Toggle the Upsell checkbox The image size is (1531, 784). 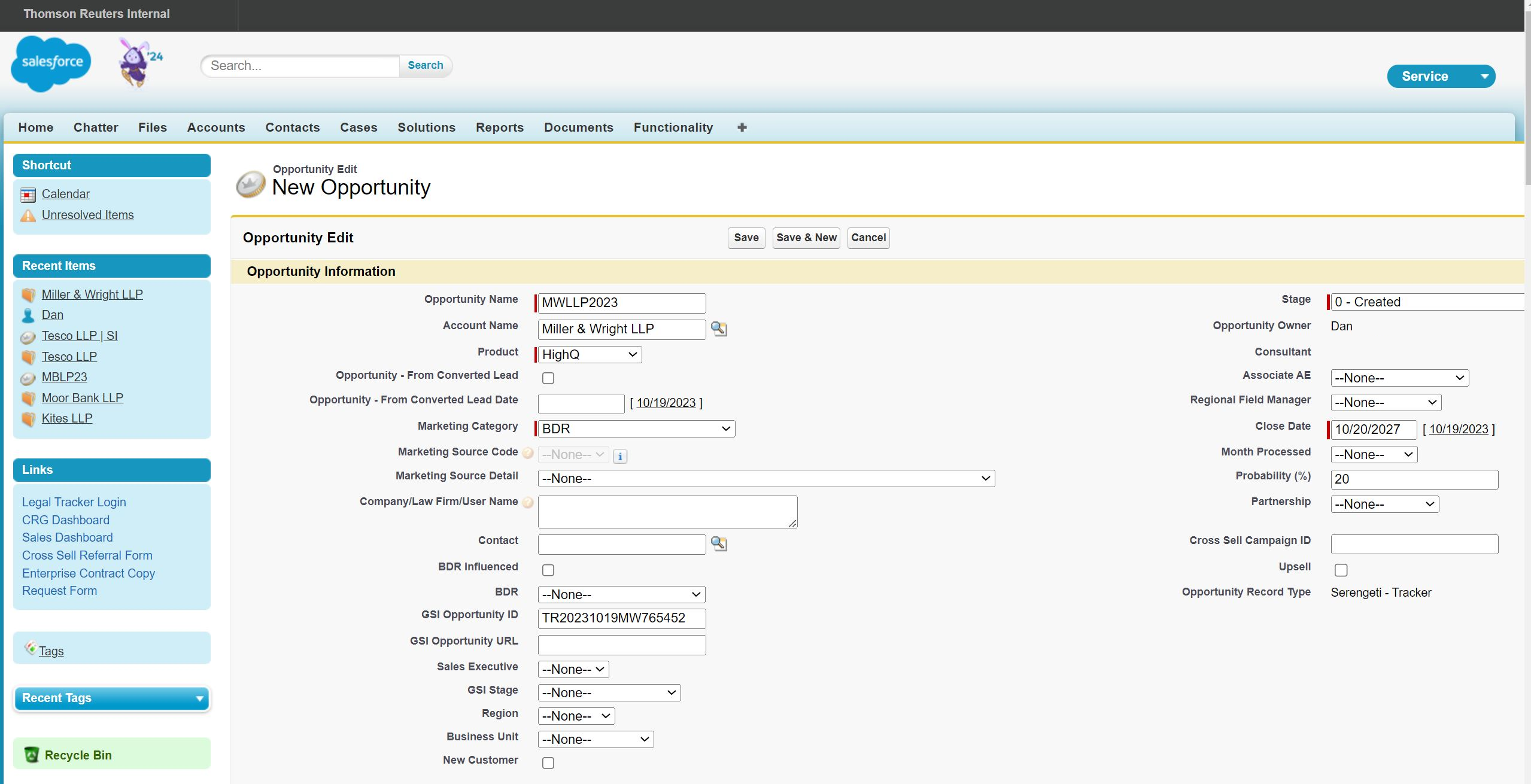[1341, 570]
